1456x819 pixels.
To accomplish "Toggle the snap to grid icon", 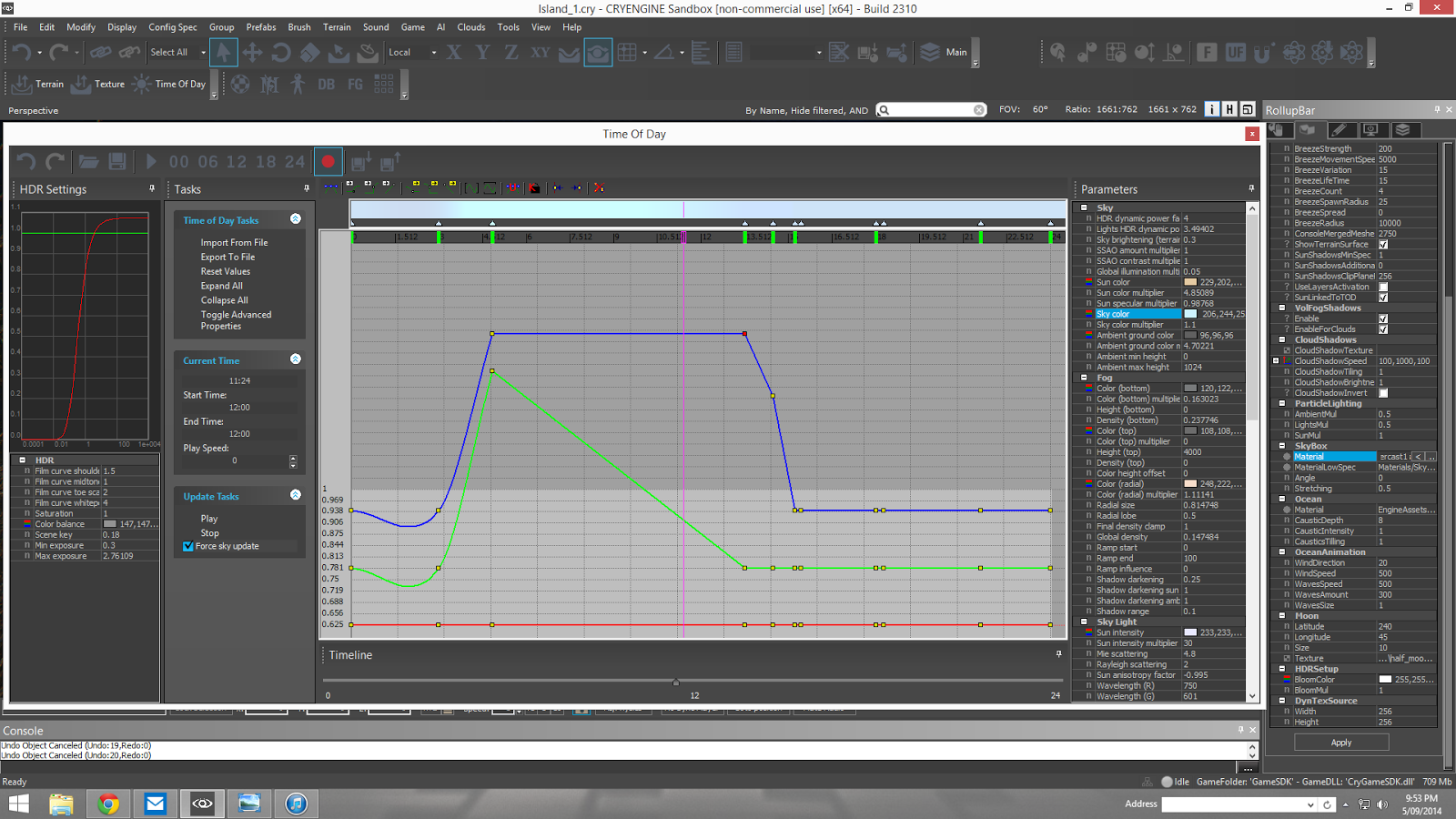I will (x=627, y=52).
